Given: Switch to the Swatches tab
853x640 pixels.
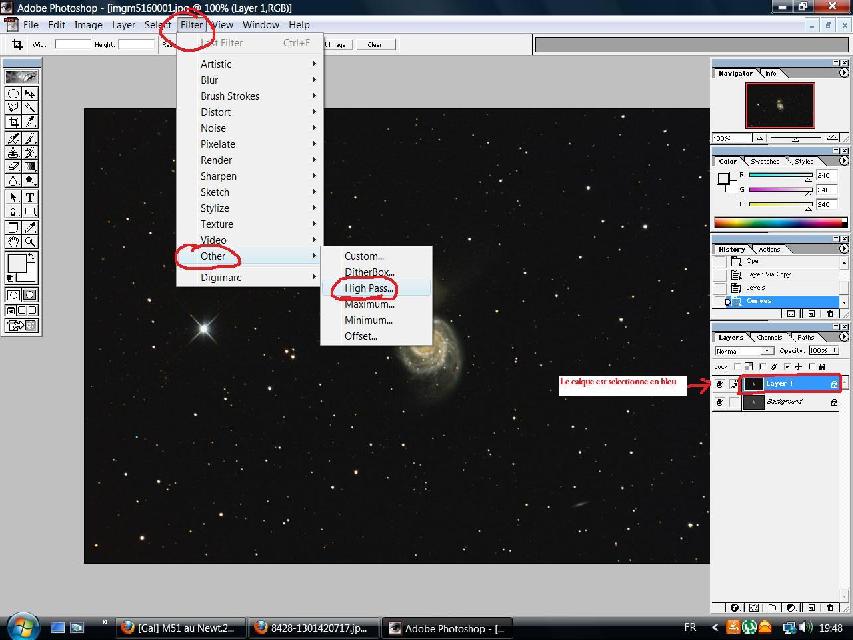Looking at the screenshot, I should pos(764,161).
